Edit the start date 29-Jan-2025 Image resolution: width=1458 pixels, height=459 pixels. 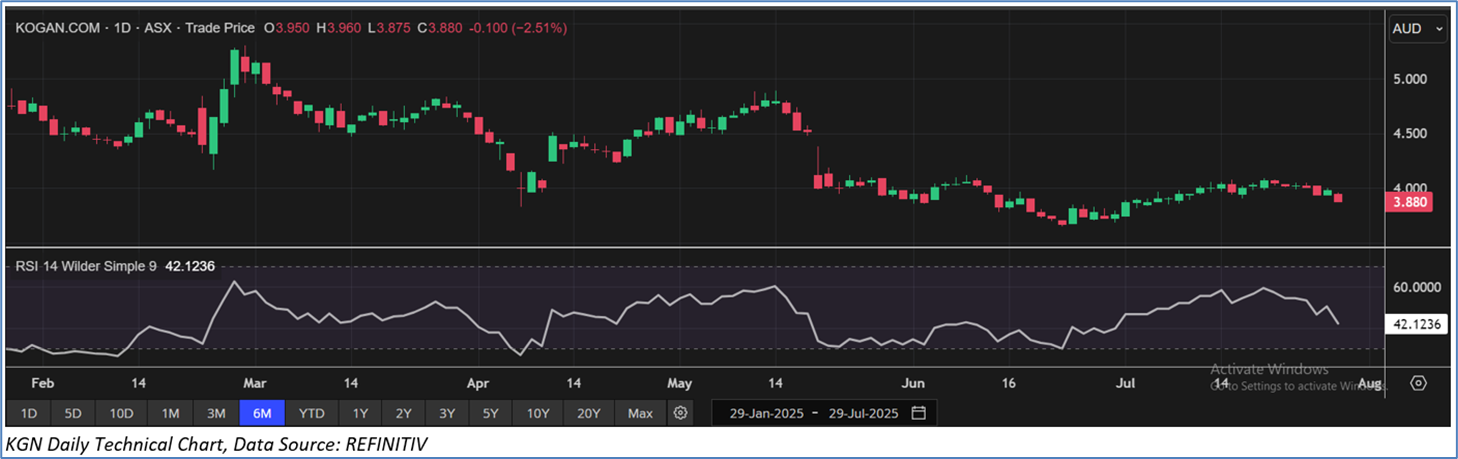[766, 413]
